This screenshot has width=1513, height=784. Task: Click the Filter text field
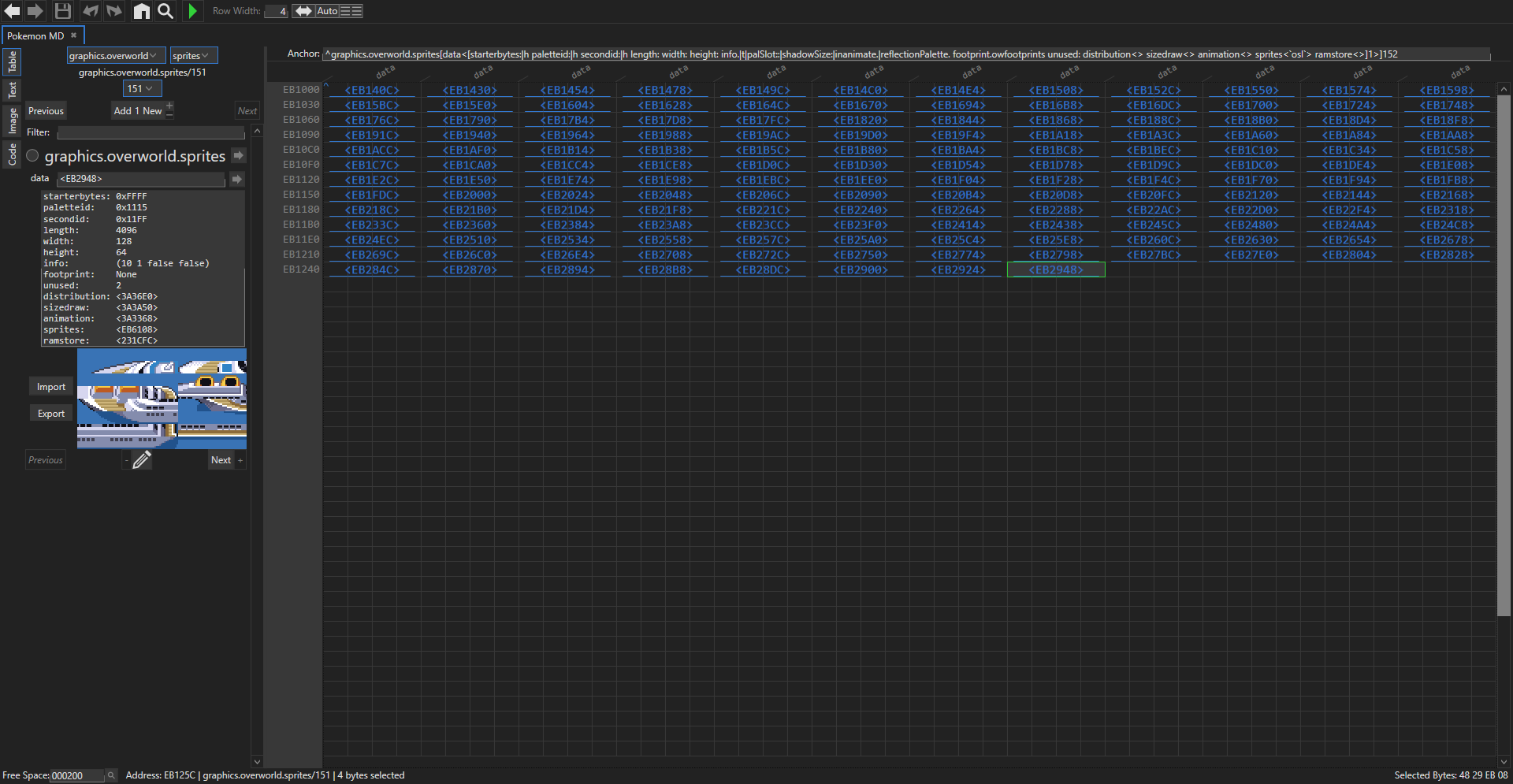point(151,132)
